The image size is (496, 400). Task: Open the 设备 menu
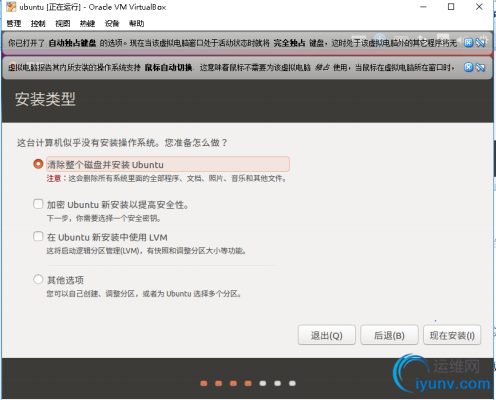[x=112, y=23]
